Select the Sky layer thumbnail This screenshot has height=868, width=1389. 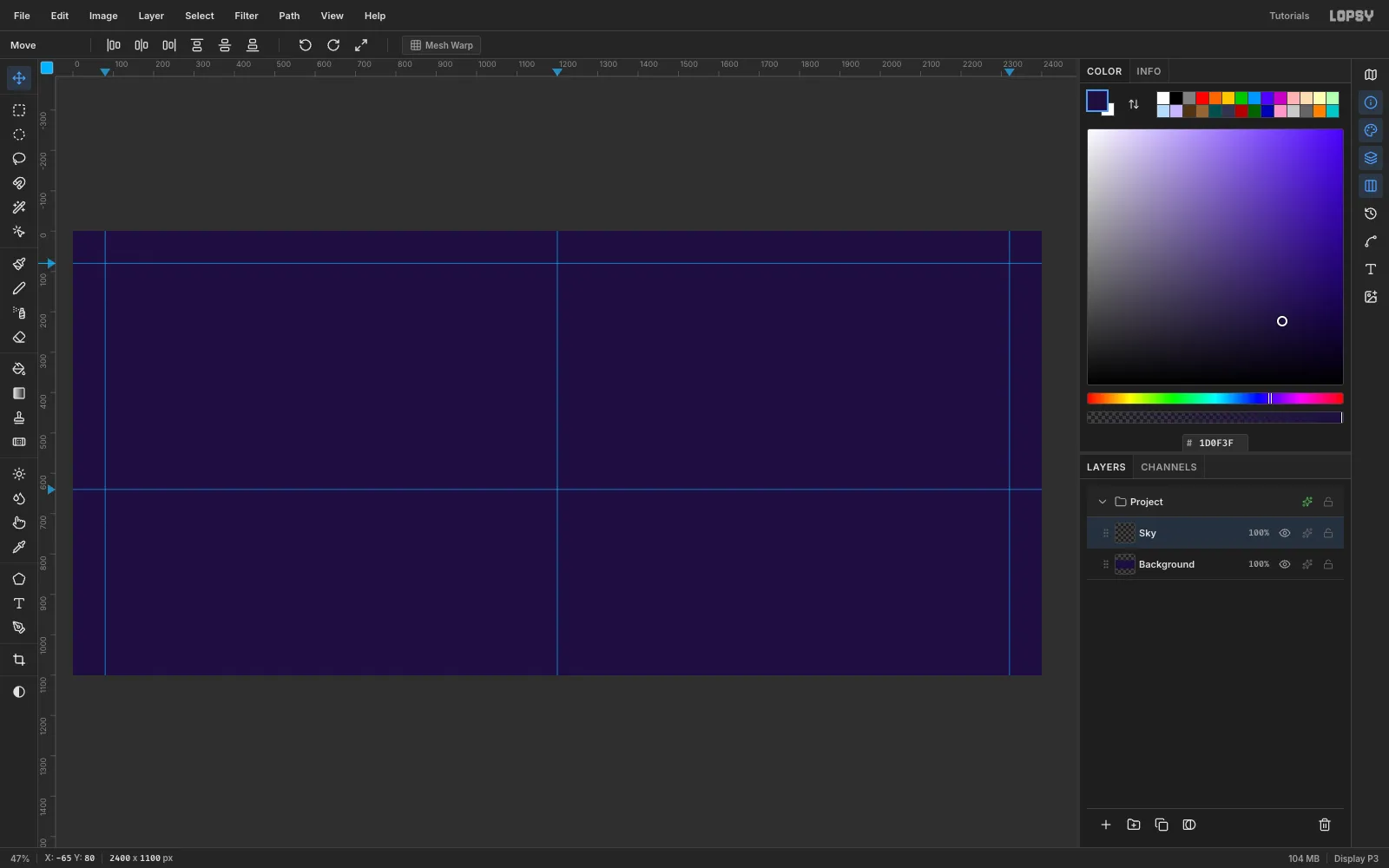tap(1125, 533)
